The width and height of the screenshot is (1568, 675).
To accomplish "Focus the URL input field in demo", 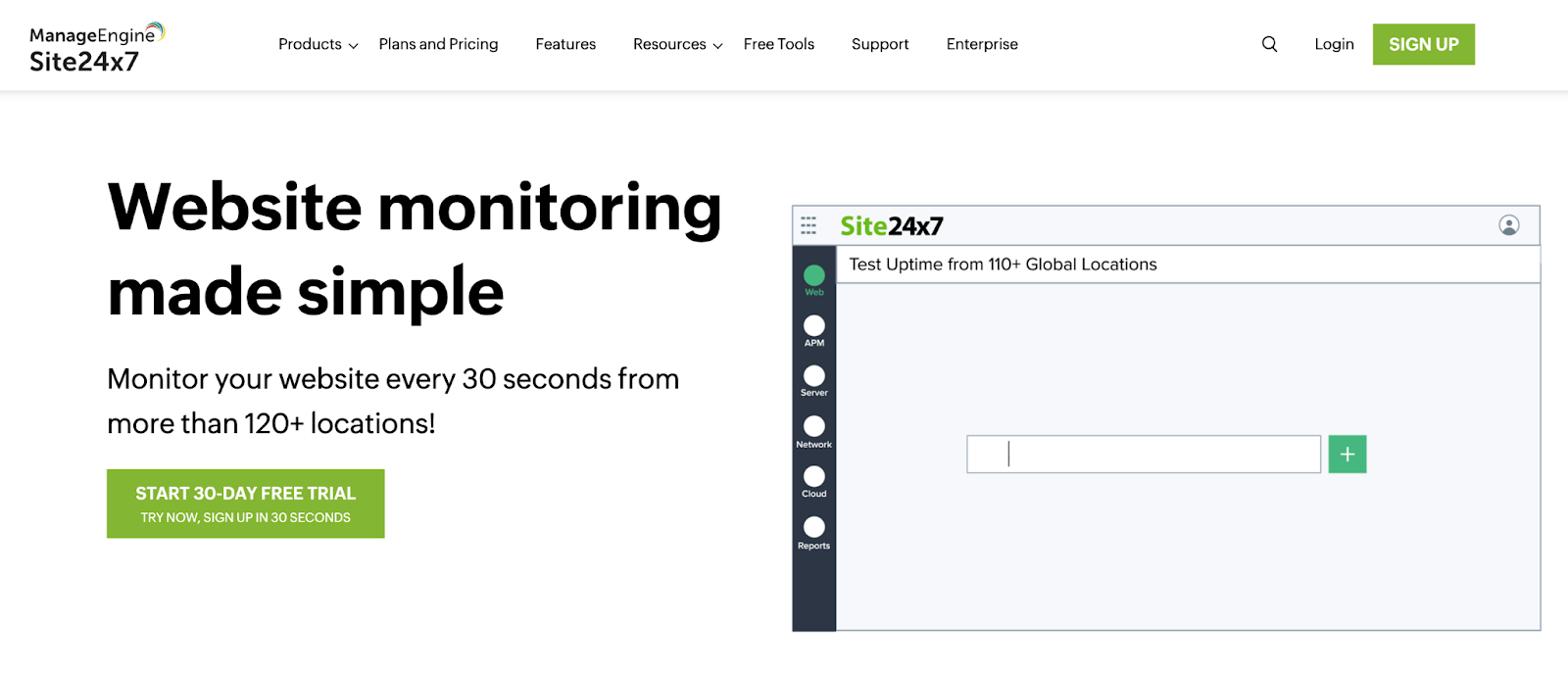I will (x=1144, y=455).
